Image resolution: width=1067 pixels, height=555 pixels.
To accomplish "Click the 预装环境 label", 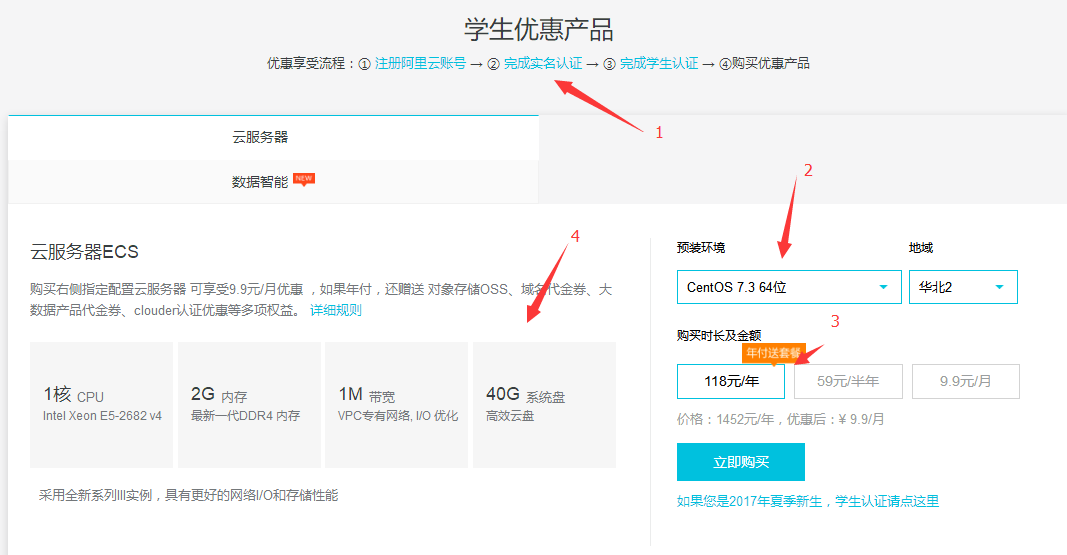I will tap(701, 248).
